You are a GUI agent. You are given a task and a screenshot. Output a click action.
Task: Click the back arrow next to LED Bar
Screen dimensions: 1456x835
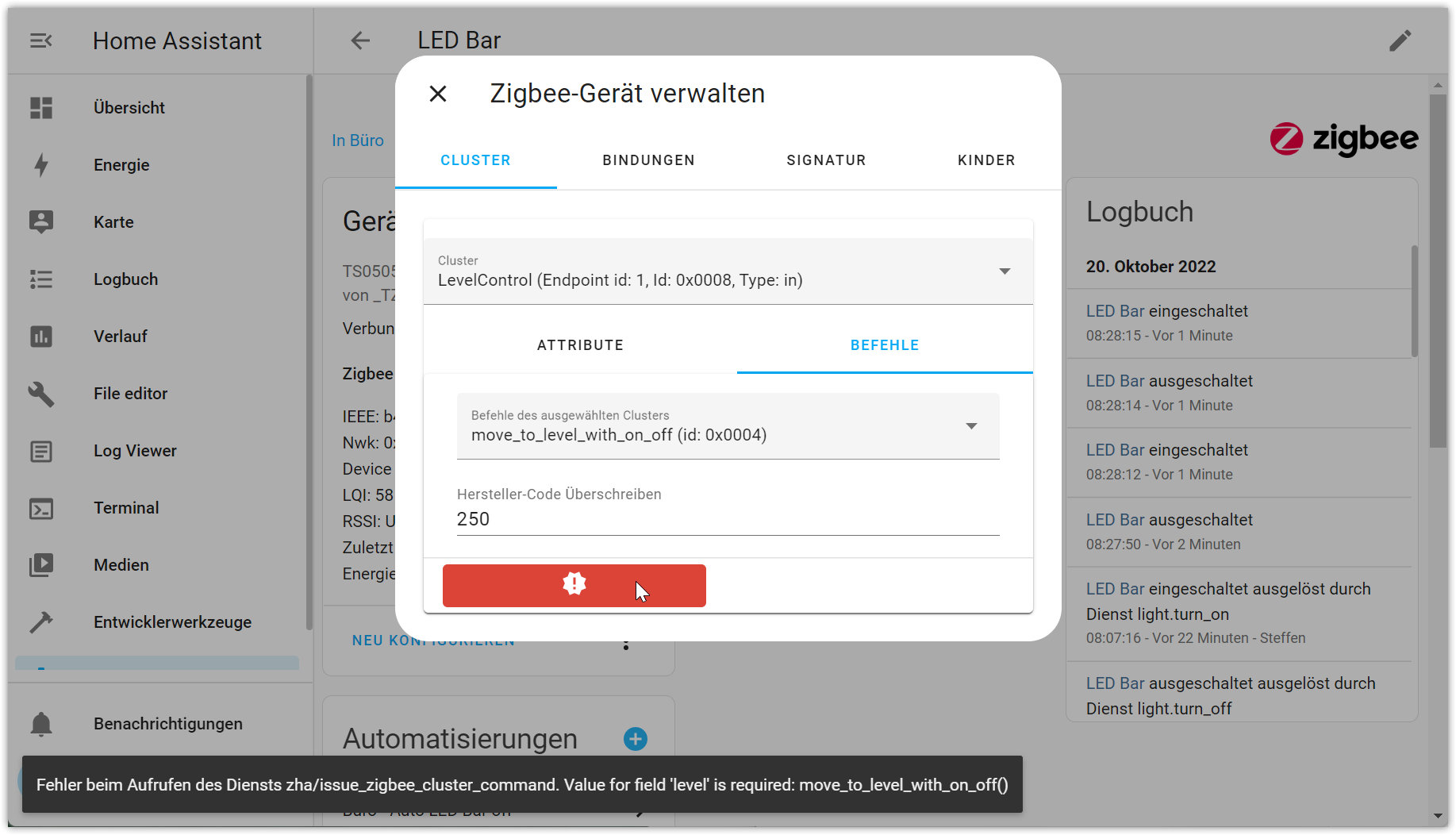tap(360, 40)
